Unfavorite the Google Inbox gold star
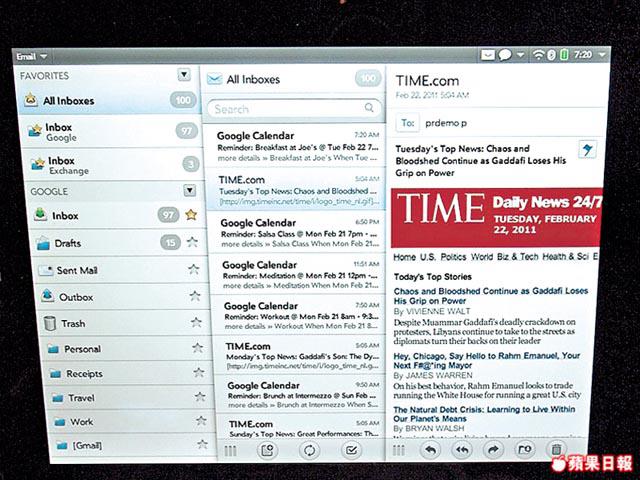Screen dimensions: 640x480 (x=191, y=214)
